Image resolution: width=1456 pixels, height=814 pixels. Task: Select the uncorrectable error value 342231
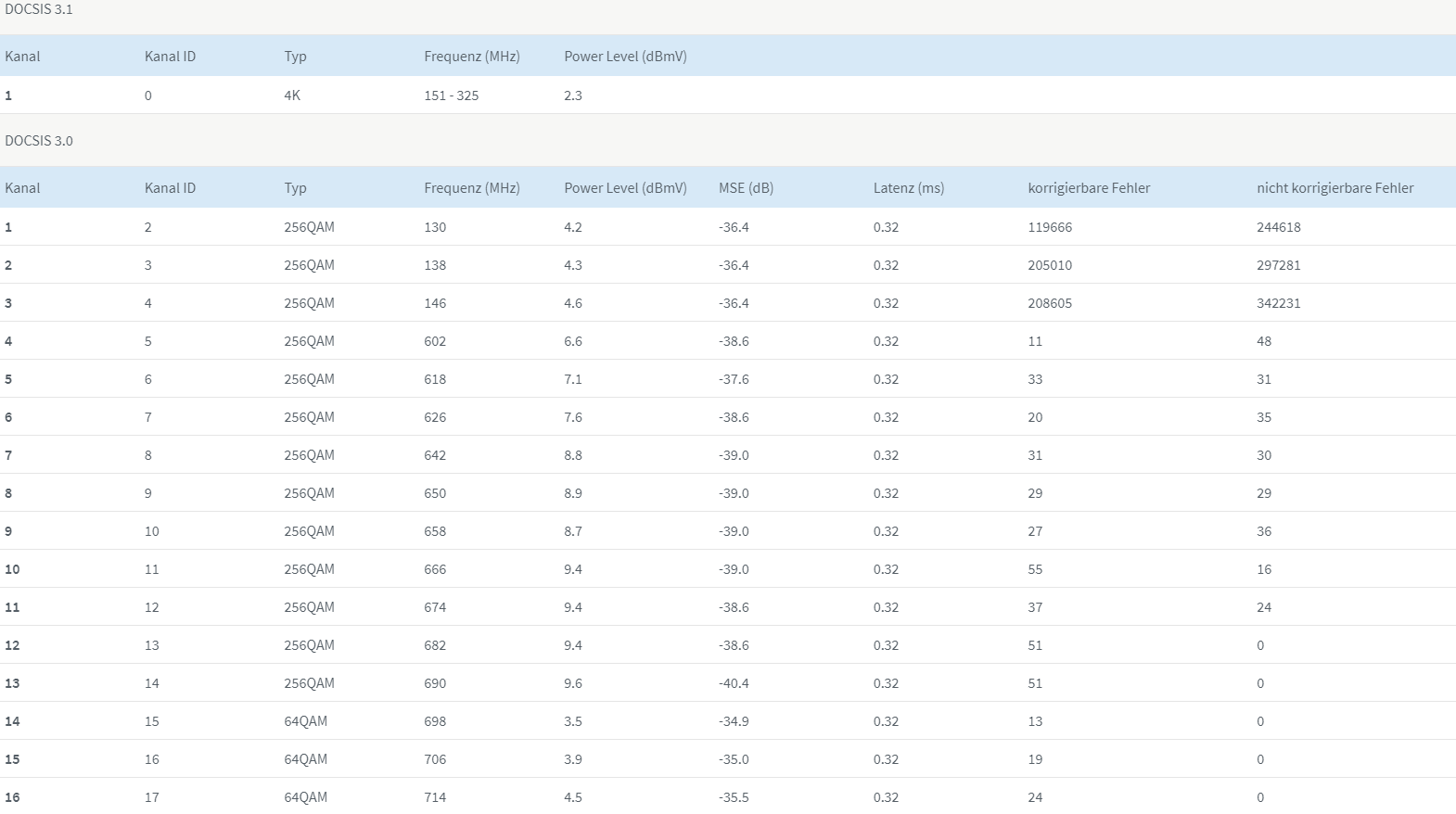pos(1279,303)
